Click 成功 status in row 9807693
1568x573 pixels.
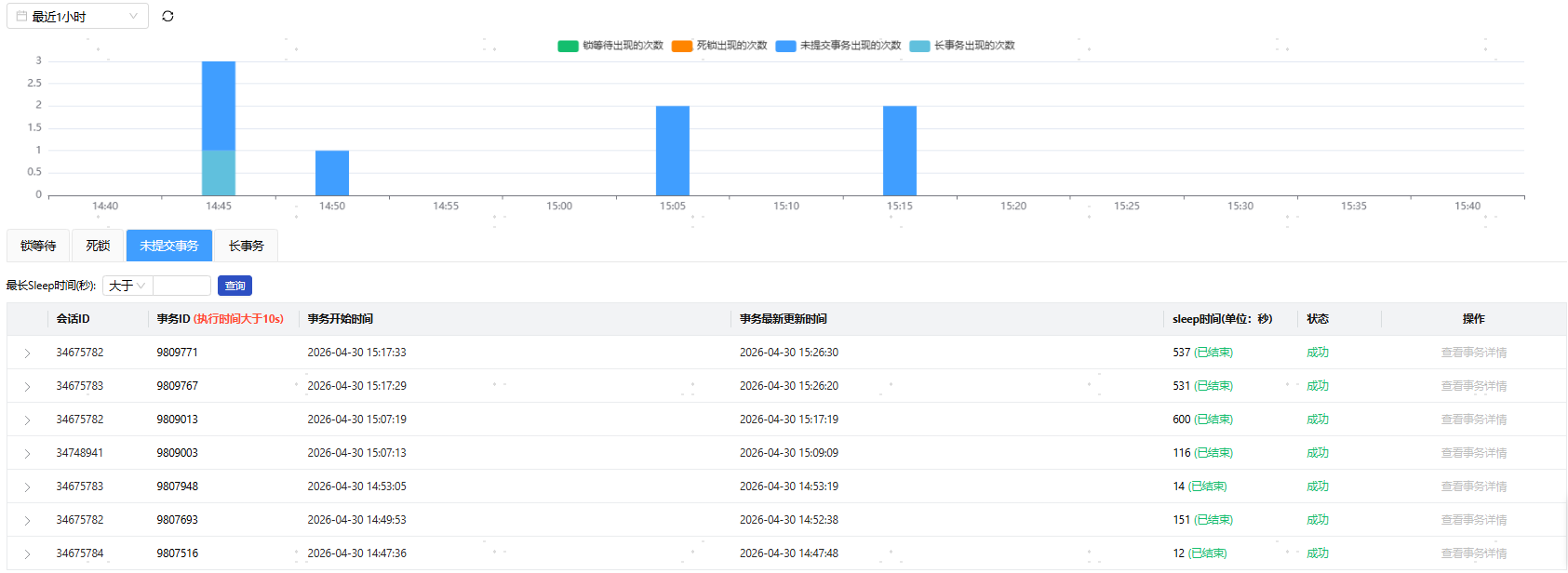1318,520
